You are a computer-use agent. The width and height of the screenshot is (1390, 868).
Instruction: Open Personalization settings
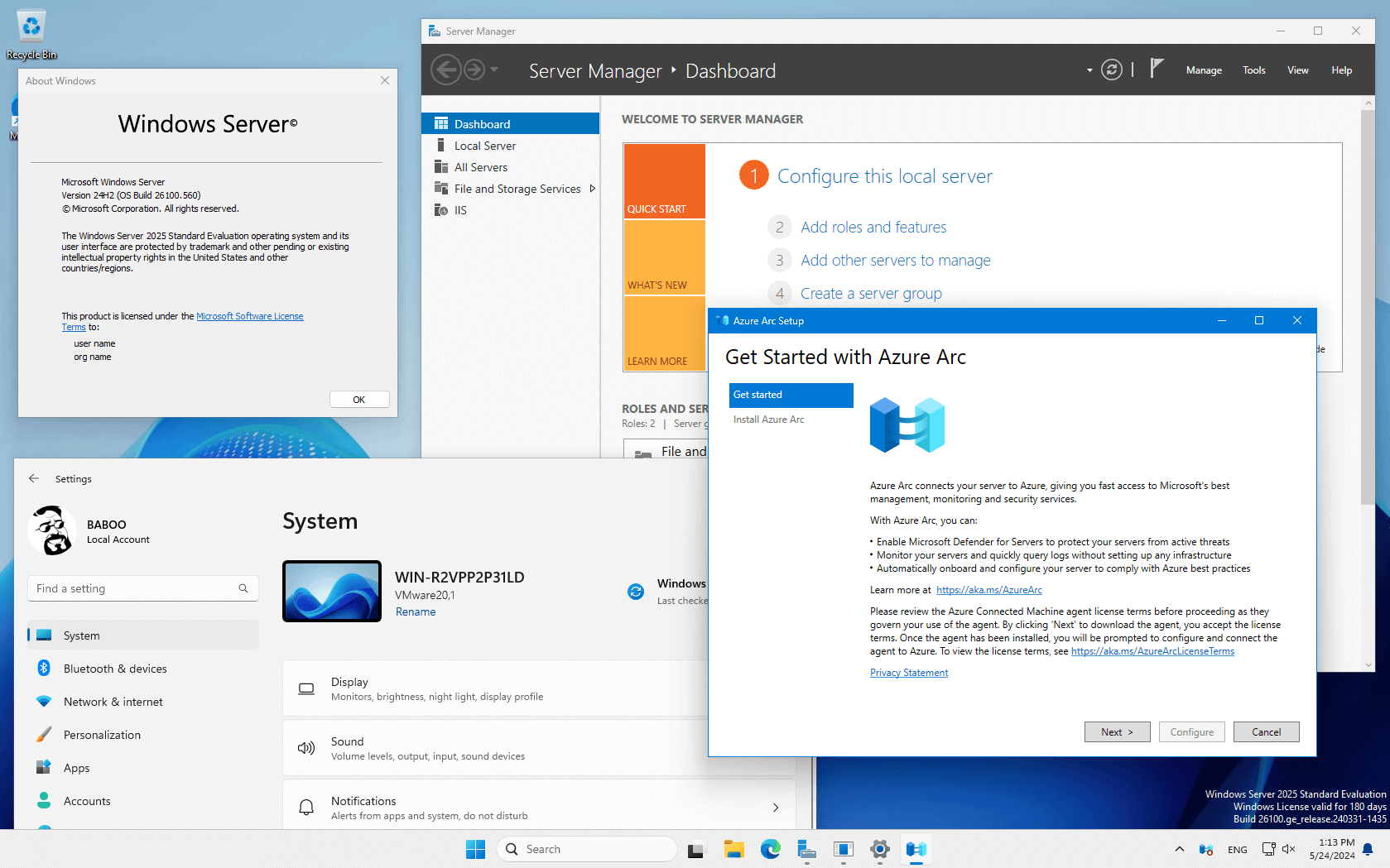tap(143, 734)
